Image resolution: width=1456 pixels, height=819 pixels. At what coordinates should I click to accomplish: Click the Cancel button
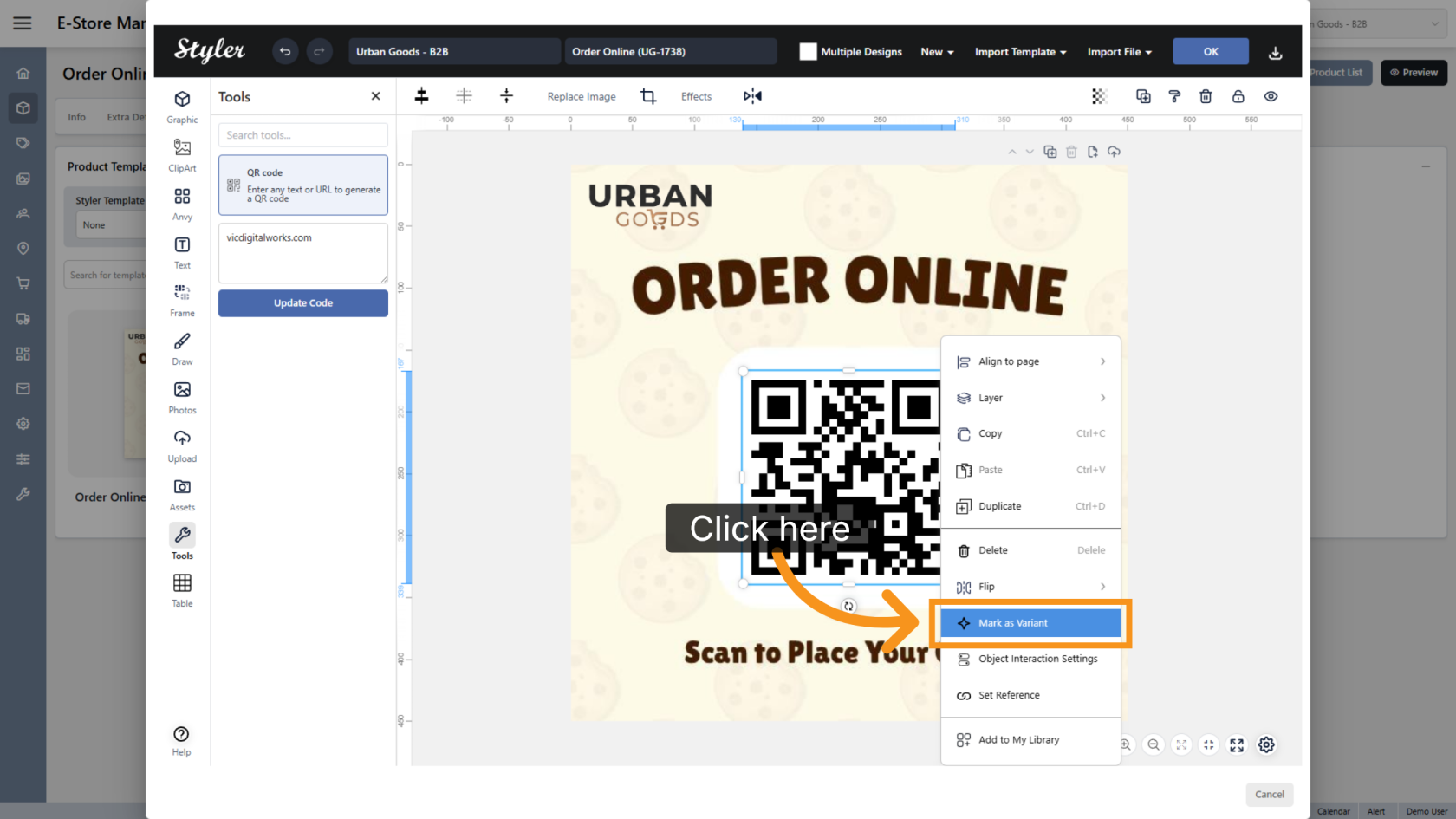(1270, 795)
